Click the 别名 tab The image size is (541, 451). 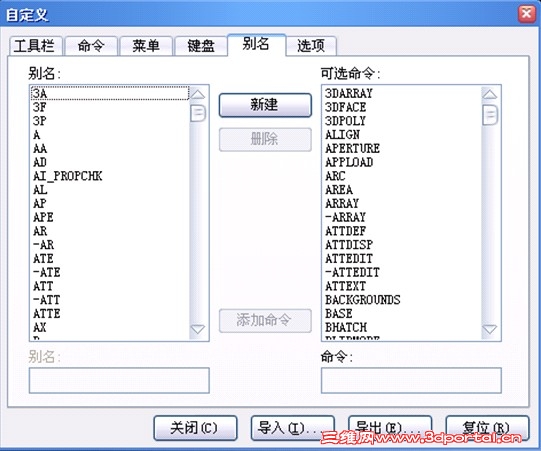pyautogui.click(x=256, y=44)
